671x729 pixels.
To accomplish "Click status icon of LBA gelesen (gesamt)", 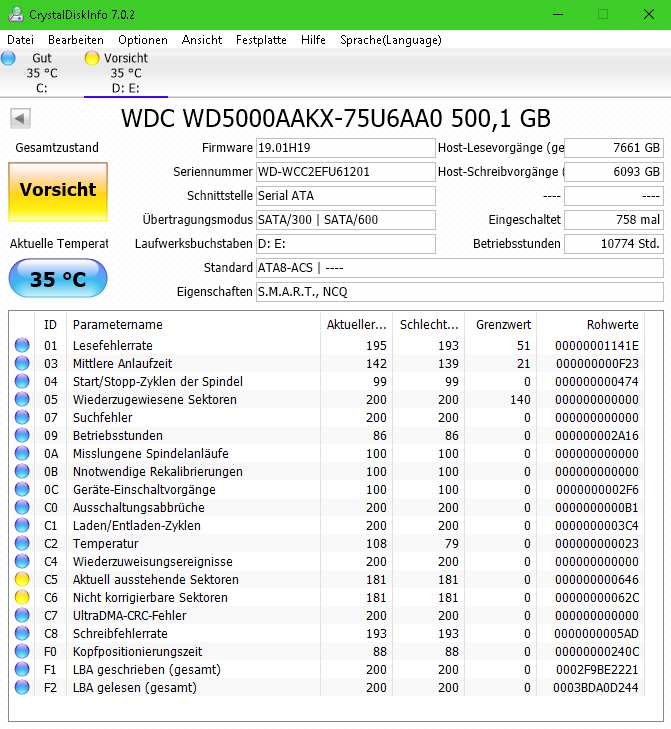I will (22, 687).
